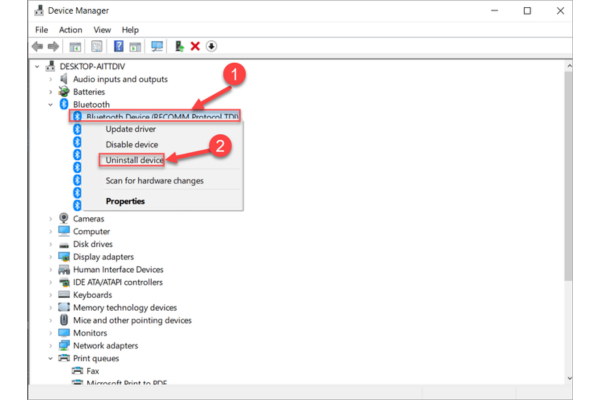
Task: Collapse the Bluetooth category
Action: pos(51,104)
